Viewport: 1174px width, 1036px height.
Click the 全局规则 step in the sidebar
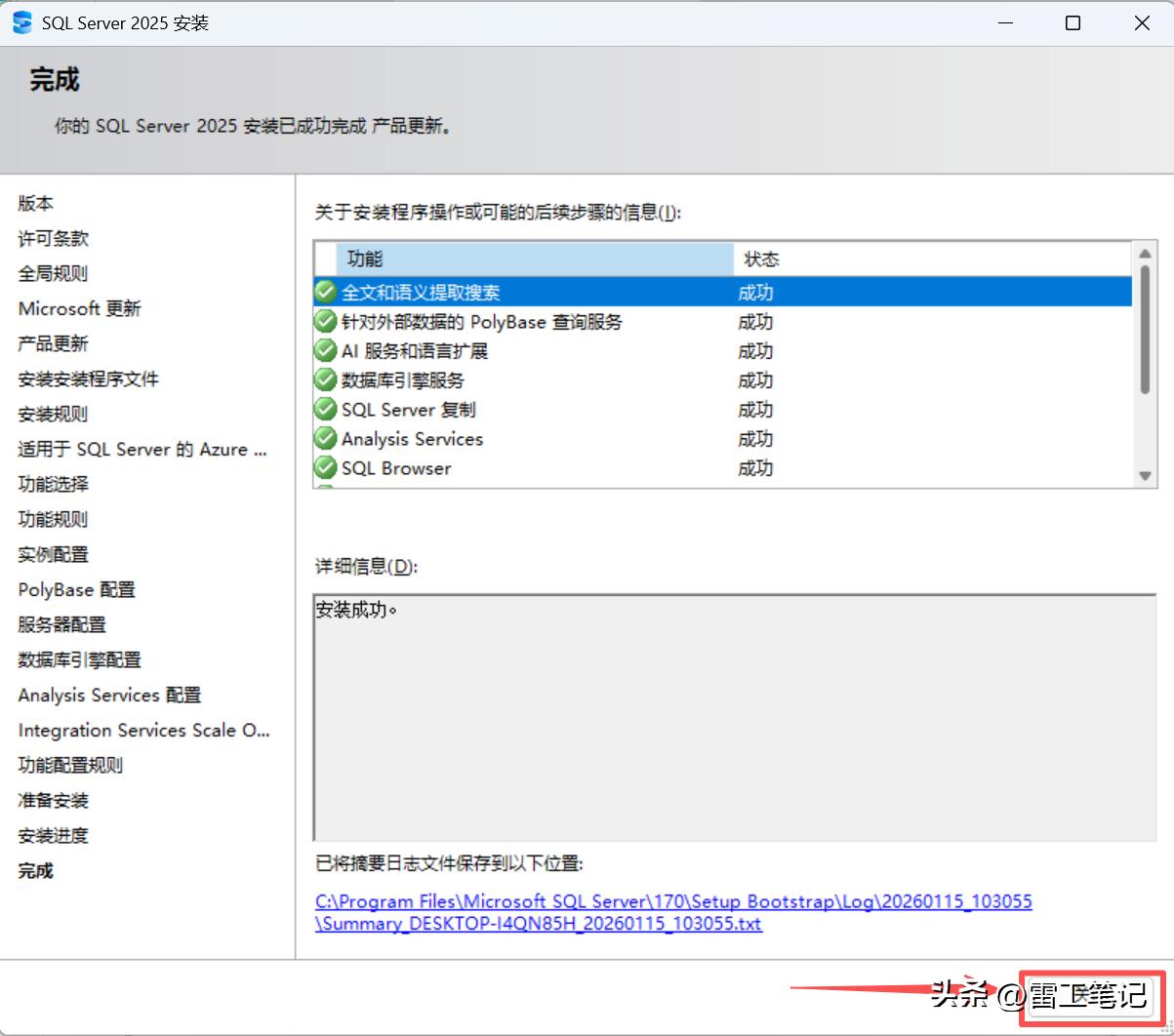click(54, 273)
